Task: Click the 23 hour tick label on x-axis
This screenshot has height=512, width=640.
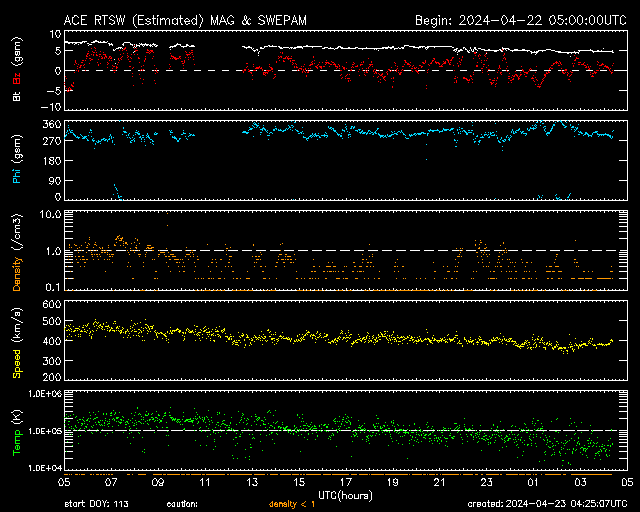Action: (487, 481)
